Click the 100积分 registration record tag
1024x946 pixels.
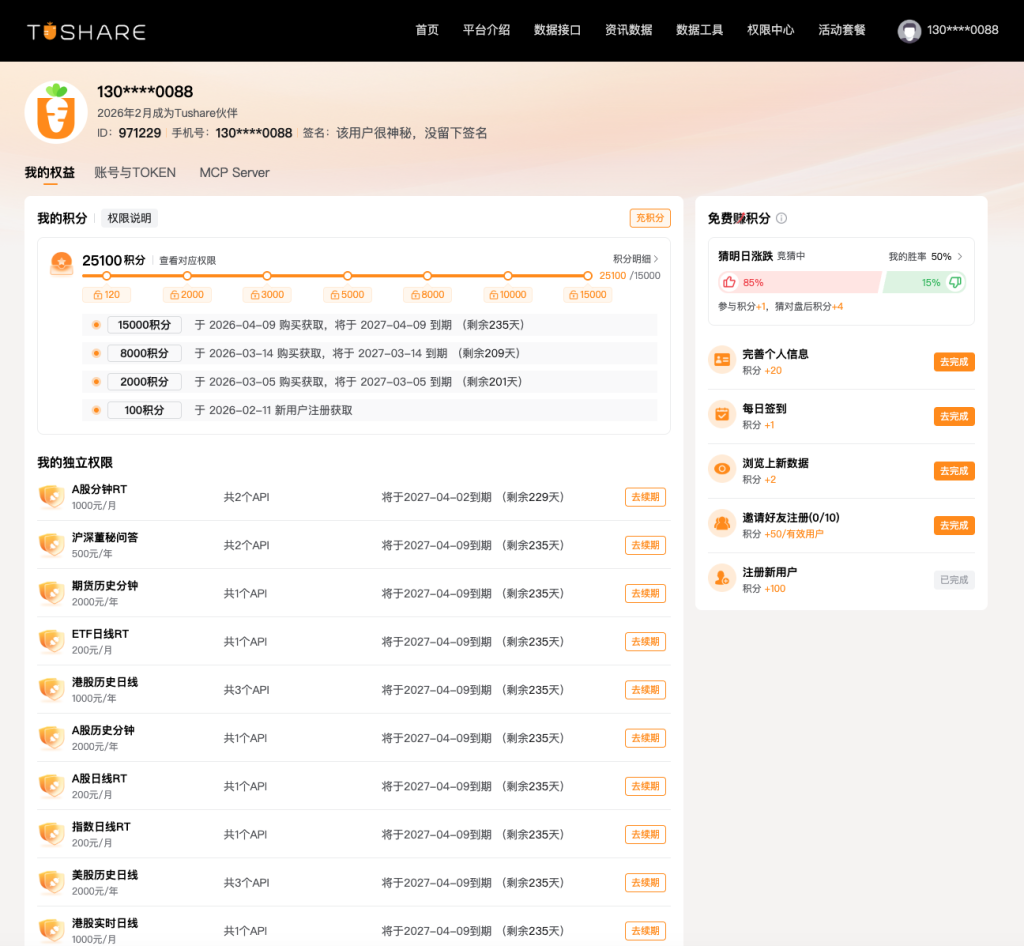144,410
